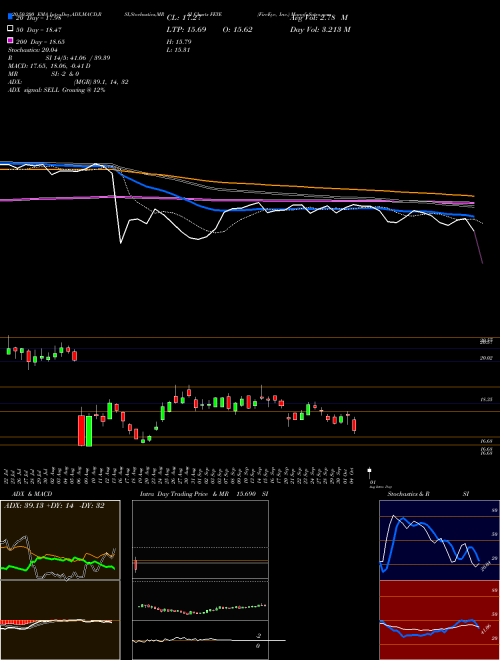The width and height of the screenshot is (500, 660).
Task: Select the '50 Day - 18.47' legend text
Action: click(x=39, y=30)
